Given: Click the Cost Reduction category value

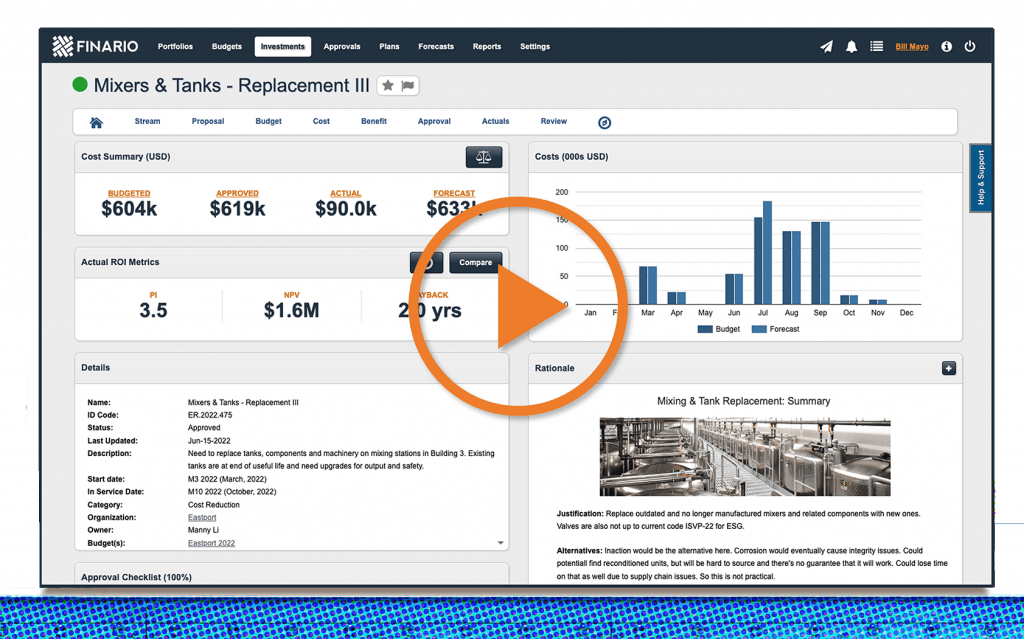Looking at the screenshot, I should click(214, 504).
